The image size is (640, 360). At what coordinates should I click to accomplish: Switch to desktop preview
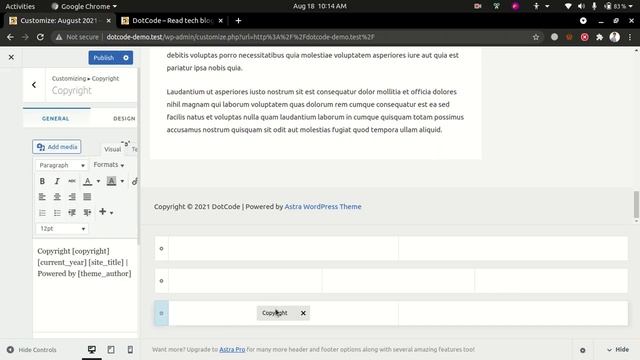(x=92, y=350)
